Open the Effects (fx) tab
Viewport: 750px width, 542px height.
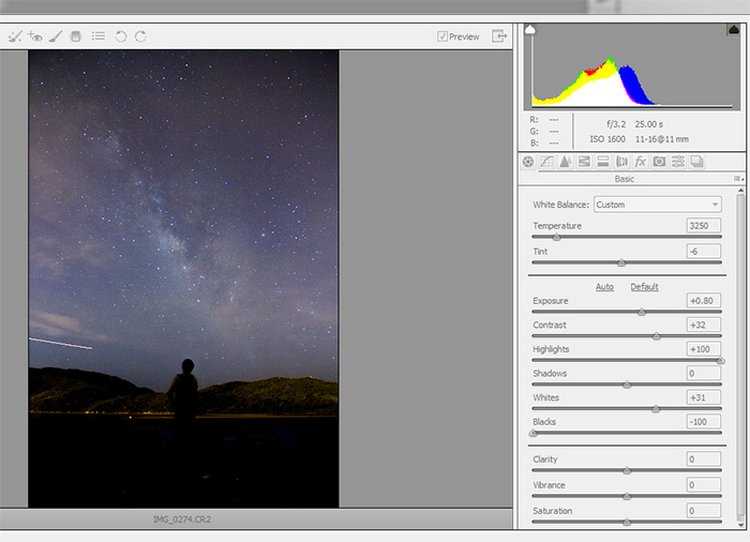pyautogui.click(x=640, y=162)
